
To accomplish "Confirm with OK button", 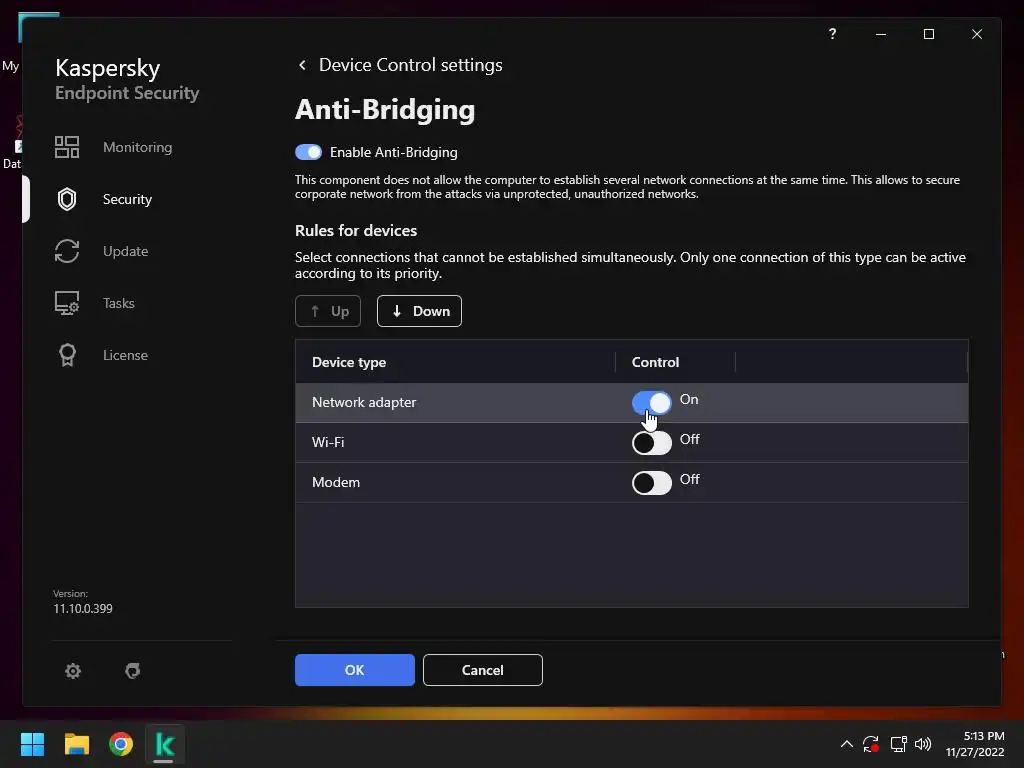I will pyautogui.click(x=355, y=670).
